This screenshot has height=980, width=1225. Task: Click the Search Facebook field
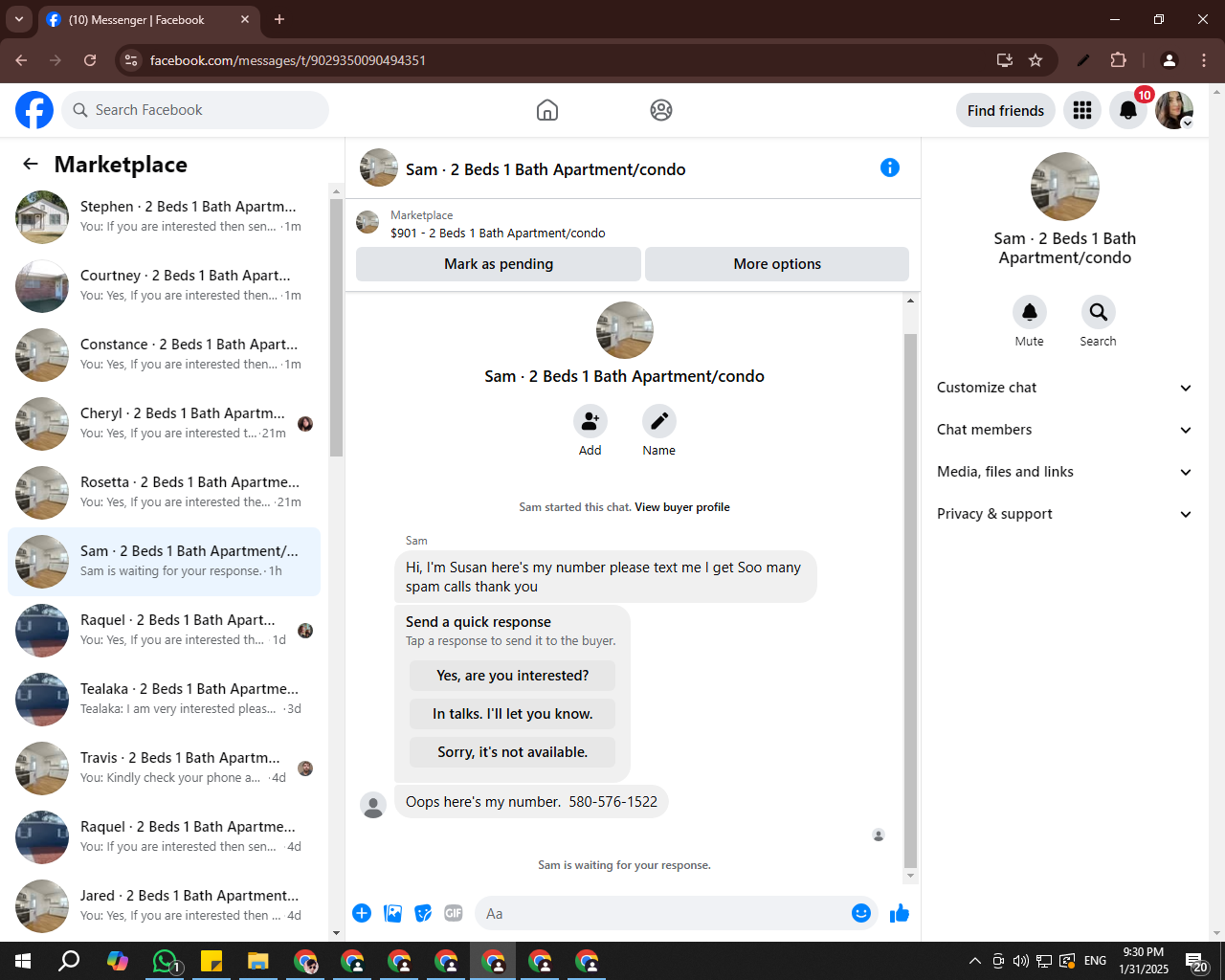coord(195,110)
